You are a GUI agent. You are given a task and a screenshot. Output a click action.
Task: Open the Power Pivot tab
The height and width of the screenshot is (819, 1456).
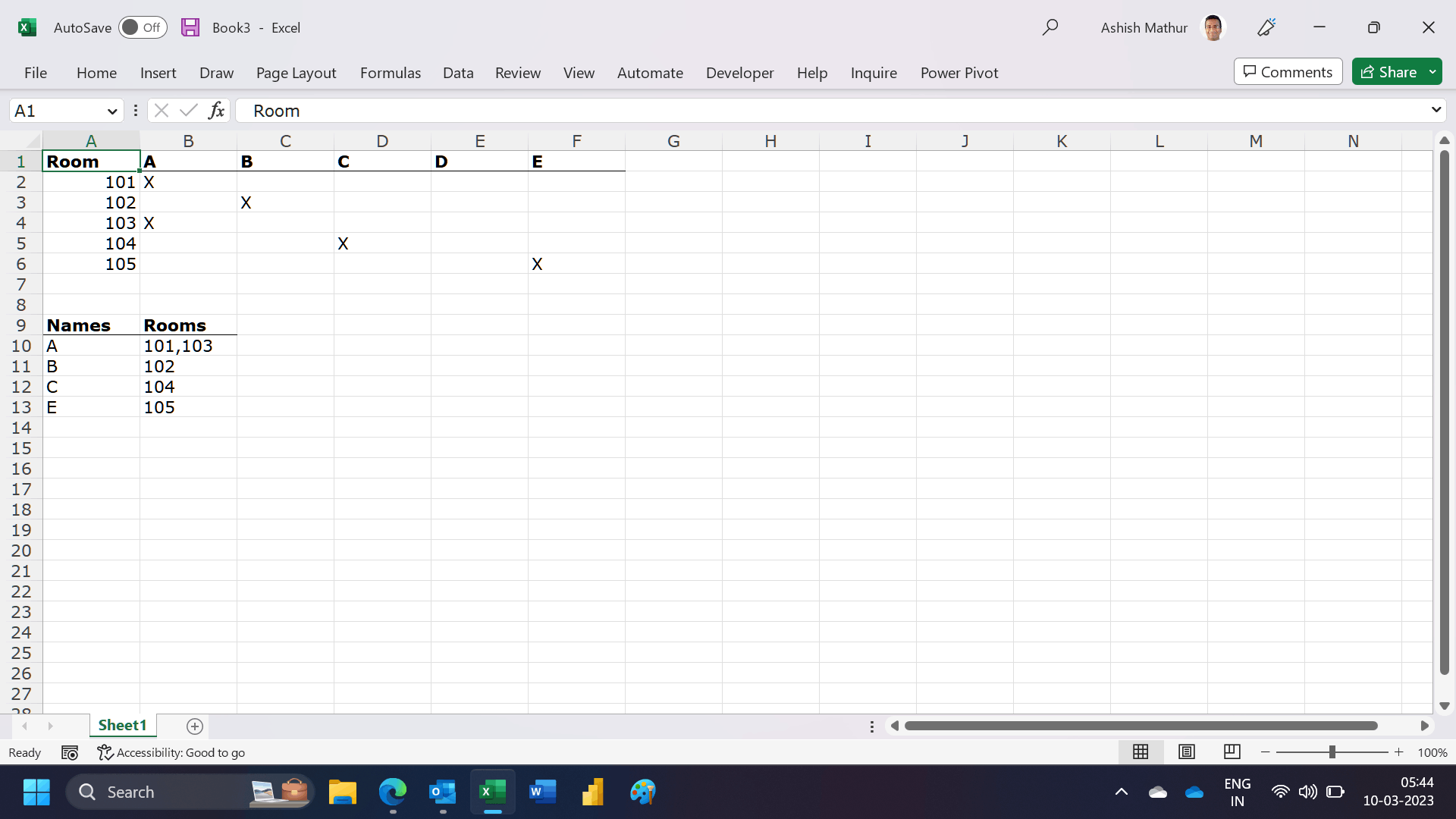959,73
